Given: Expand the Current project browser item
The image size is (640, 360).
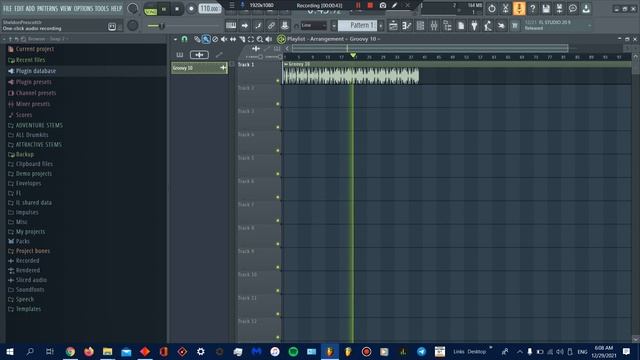Looking at the screenshot, I should coord(35,49).
